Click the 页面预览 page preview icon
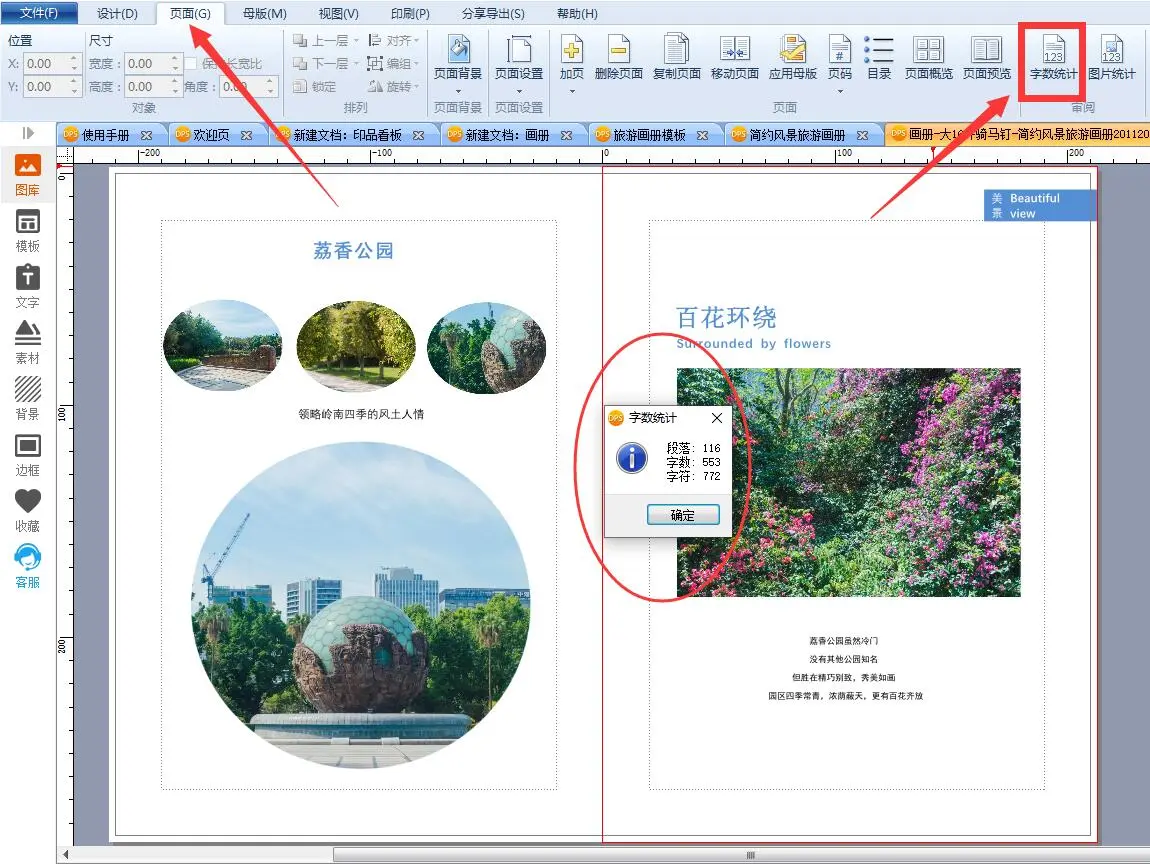The image size is (1150, 864). point(986,56)
